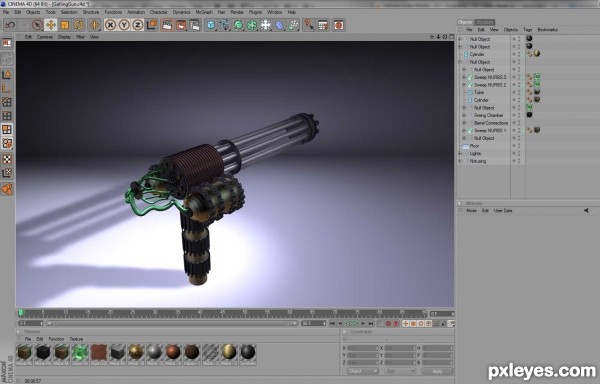Expand the Barrel Connections group
Image resolution: width=600 pixels, height=384 pixels.
(464, 123)
